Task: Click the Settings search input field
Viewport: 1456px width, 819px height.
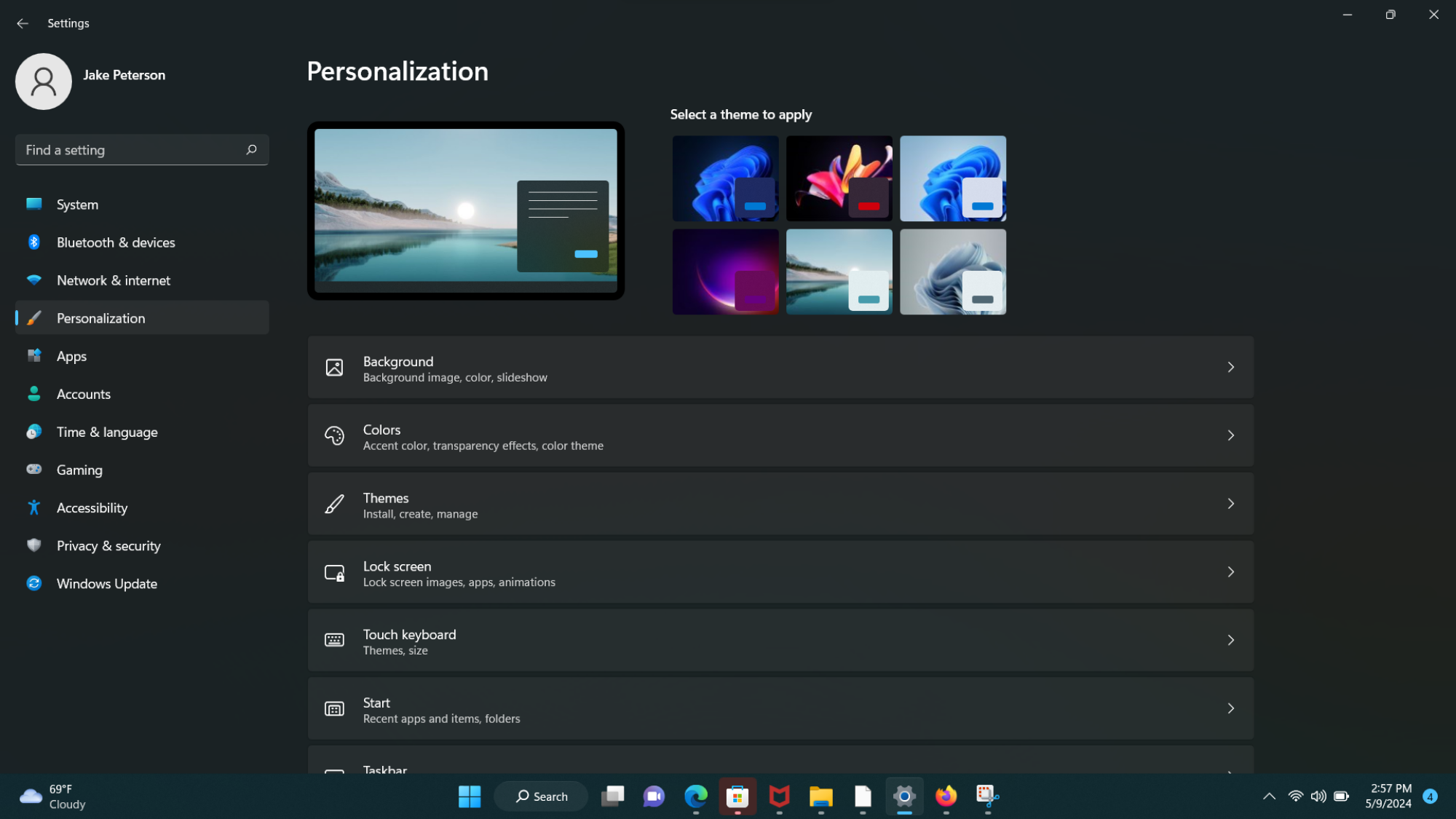Action: point(141,150)
